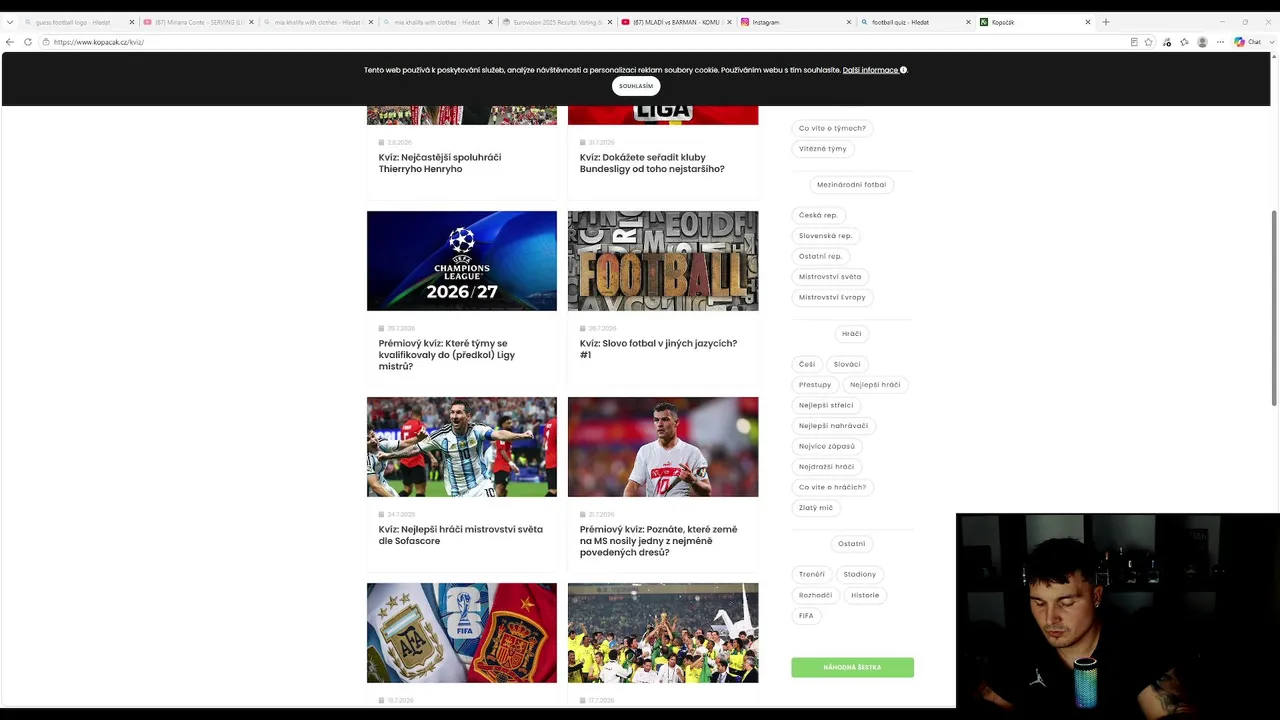Close the Kopačák tab
Screen dimensions: 1280x720
[x=1088, y=22]
